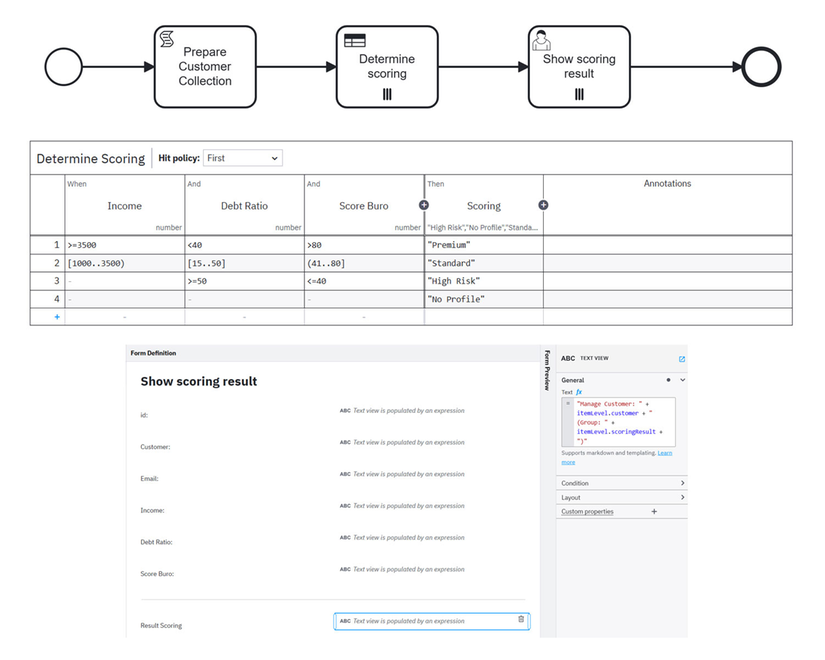Select the Determine scoring task label
825x660 pixels.
(x=387, y=66)
